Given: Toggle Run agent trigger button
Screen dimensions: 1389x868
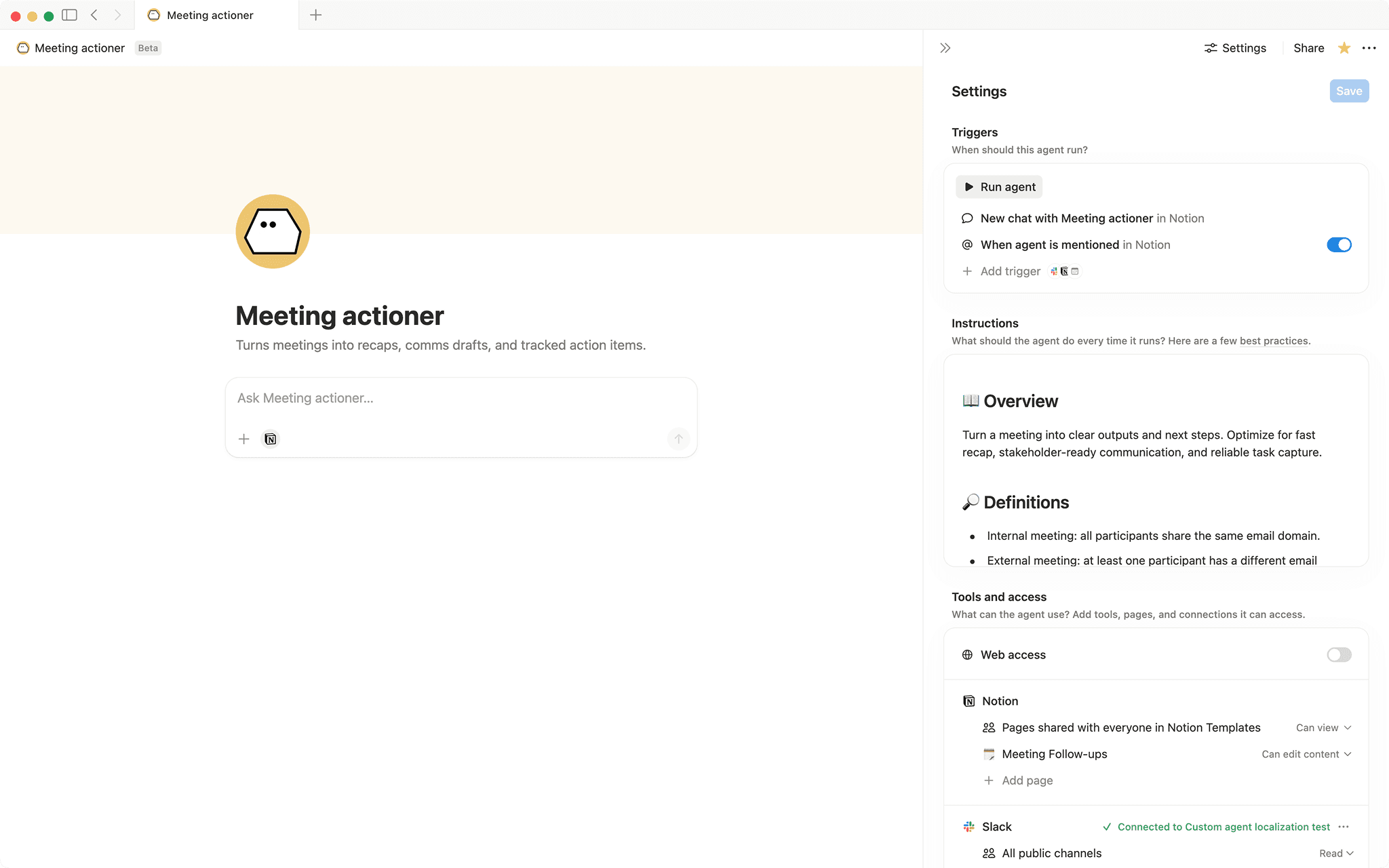Looking at the screenshot, I should point(998,186).
